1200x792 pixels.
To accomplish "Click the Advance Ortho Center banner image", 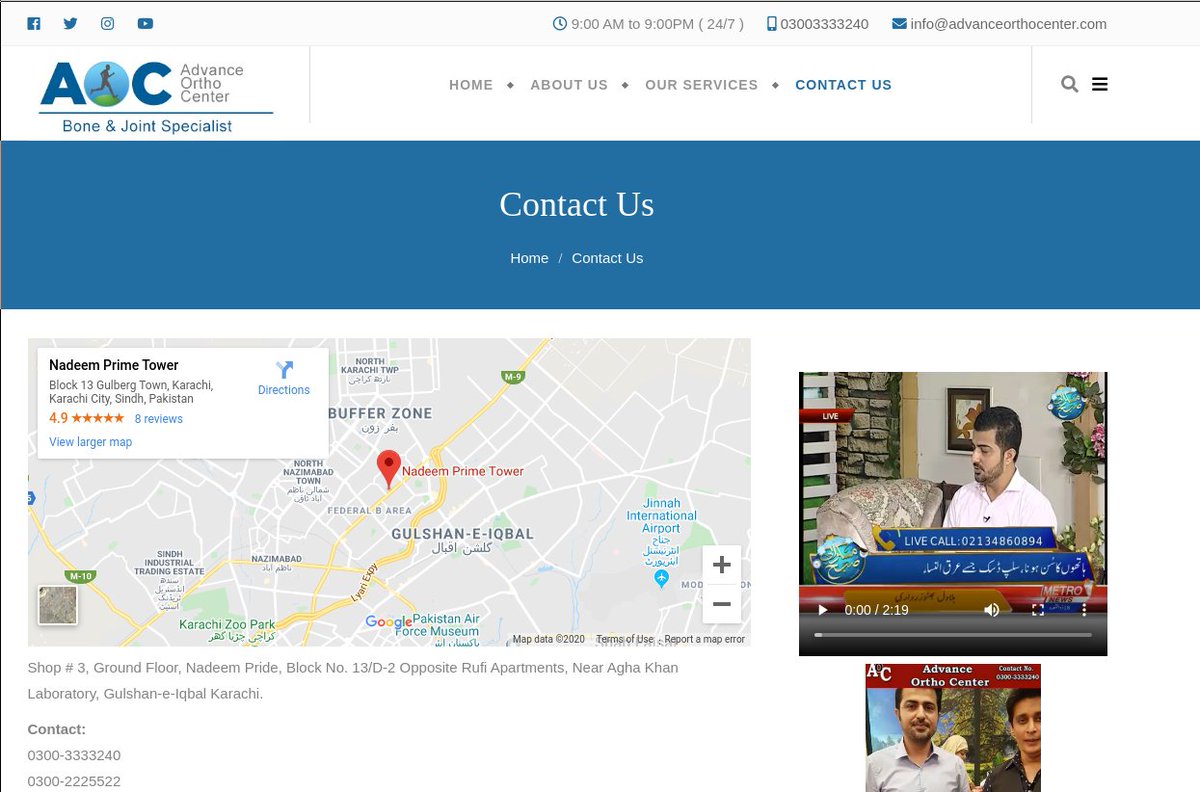I will click(x=953, y=728).
